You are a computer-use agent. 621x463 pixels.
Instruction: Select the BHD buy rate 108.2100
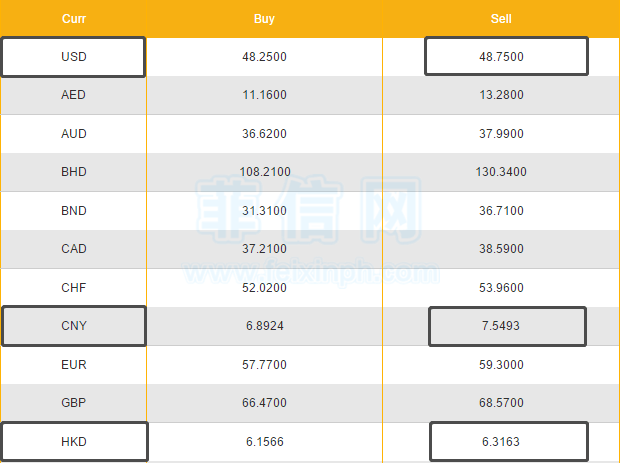(x=264, y=172)
